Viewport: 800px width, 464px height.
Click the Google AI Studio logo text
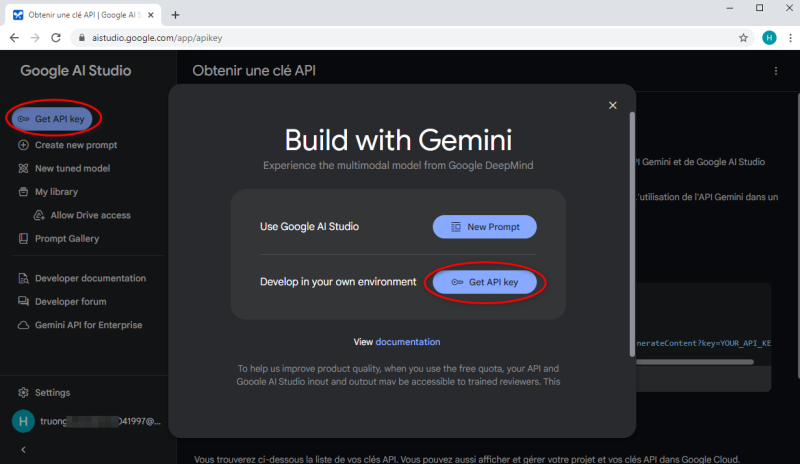[76, 70]
